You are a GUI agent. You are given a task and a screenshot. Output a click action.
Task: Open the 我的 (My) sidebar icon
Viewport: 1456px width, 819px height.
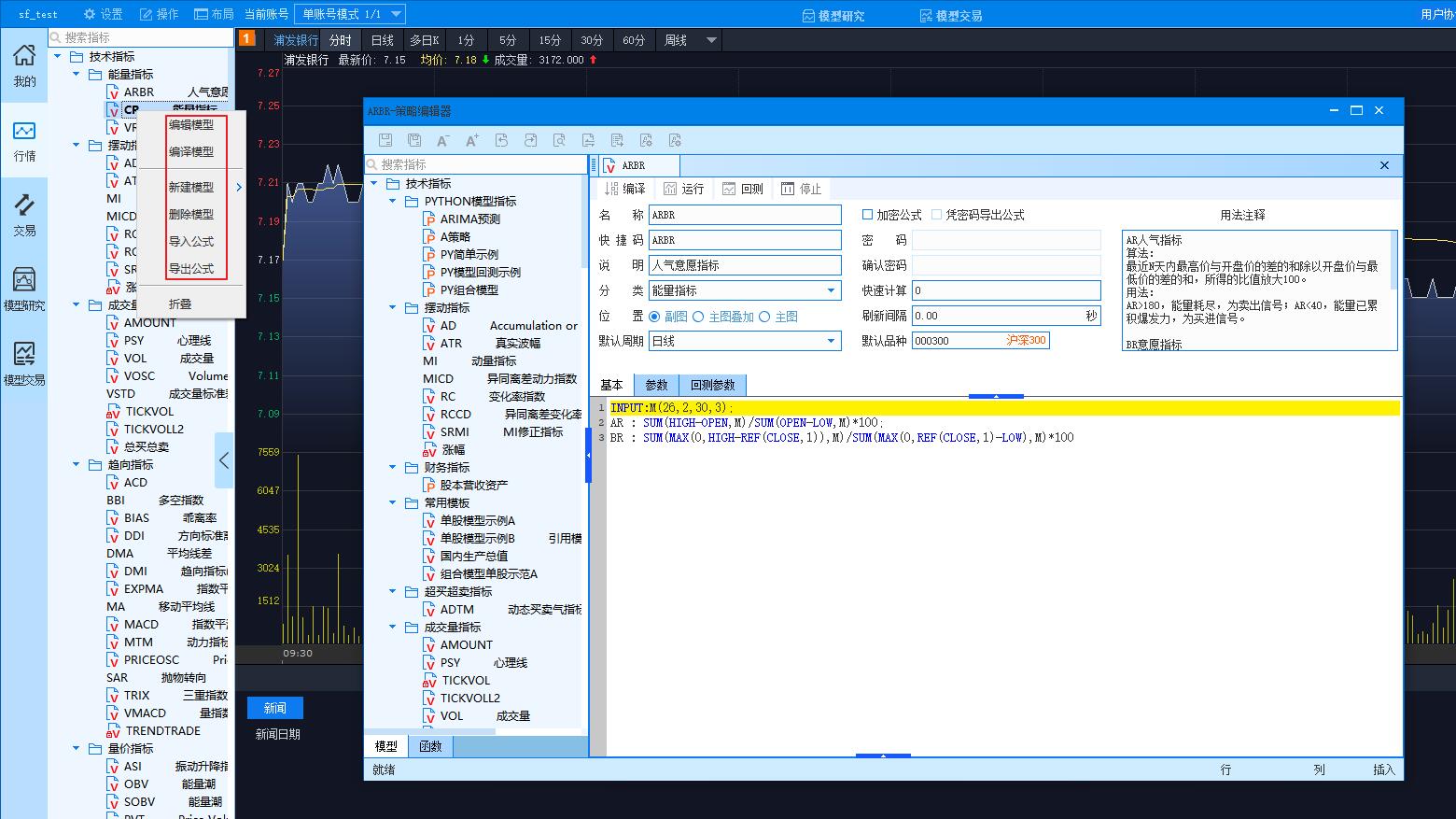click(24, 65)
